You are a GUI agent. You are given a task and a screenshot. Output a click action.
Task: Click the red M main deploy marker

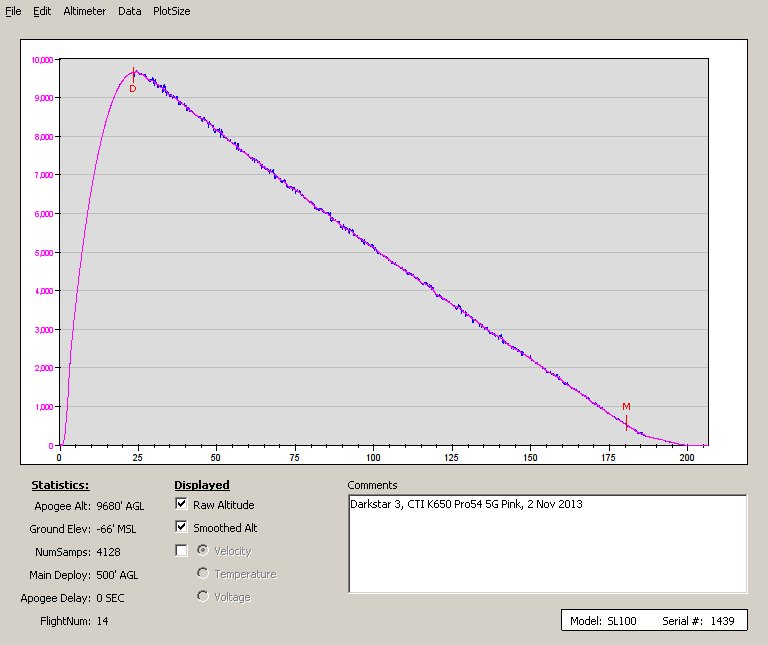coord(626,406)
